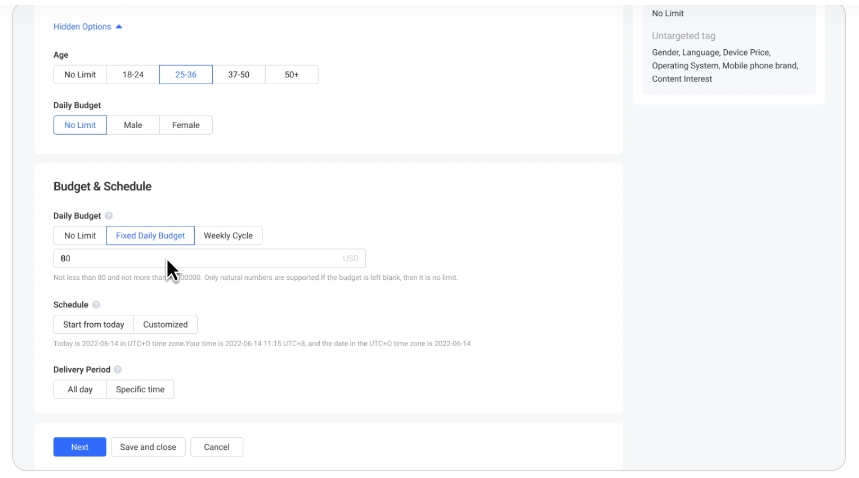Click Save and close button

pos(148,447)
